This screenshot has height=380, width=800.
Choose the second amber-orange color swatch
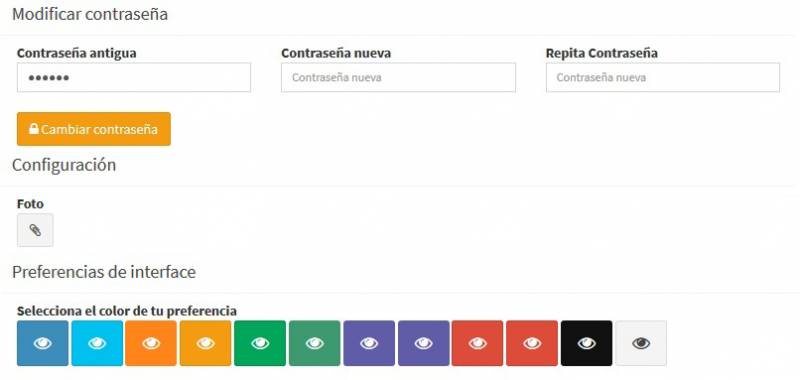pos(206,343)
